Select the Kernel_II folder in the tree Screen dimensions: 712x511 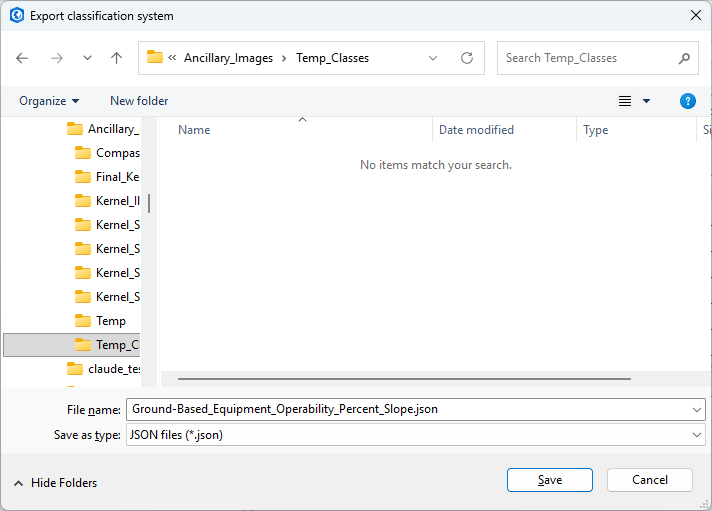click(107, 201)
